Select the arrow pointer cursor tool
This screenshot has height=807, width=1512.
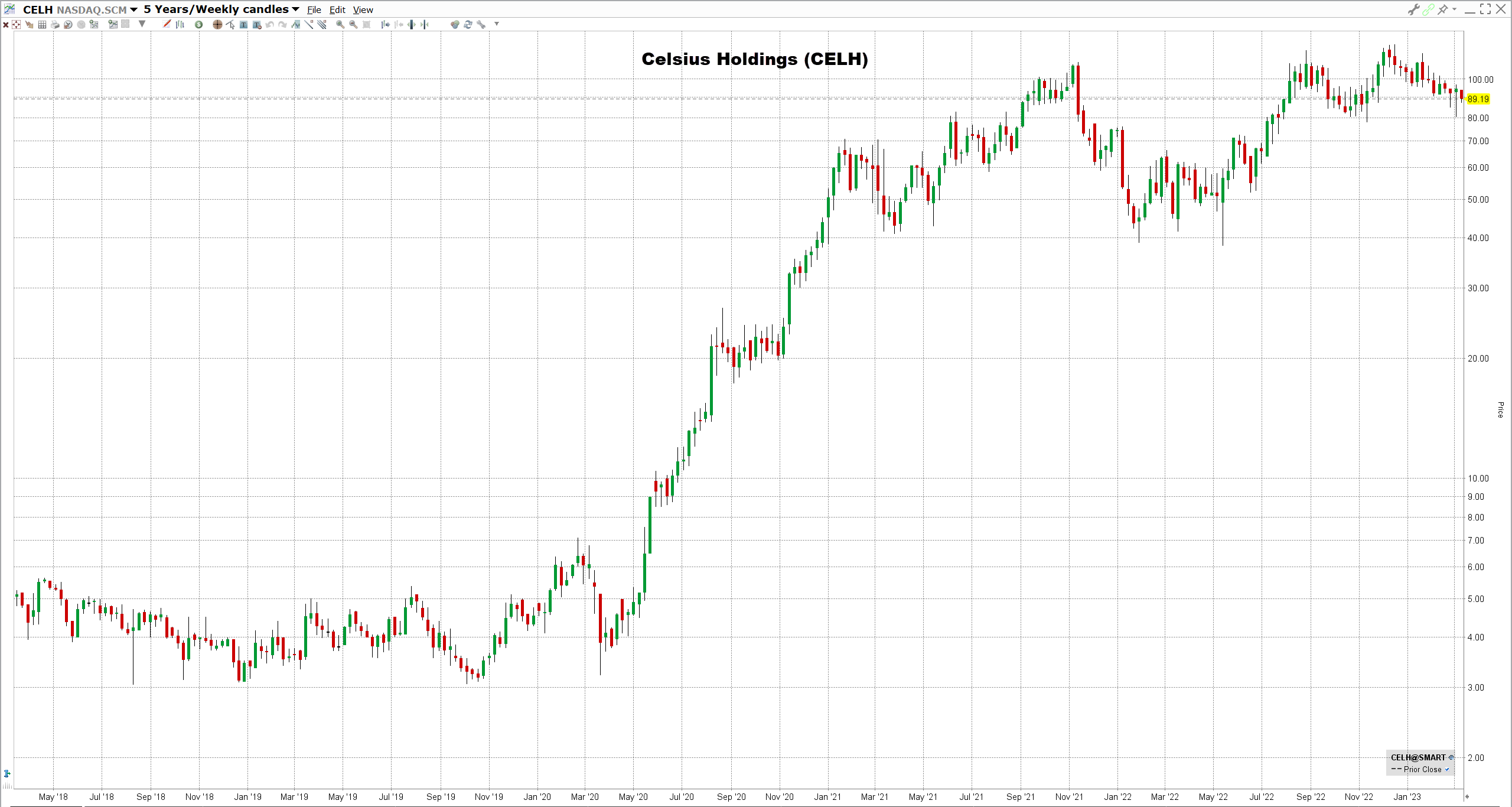(230, 25)
